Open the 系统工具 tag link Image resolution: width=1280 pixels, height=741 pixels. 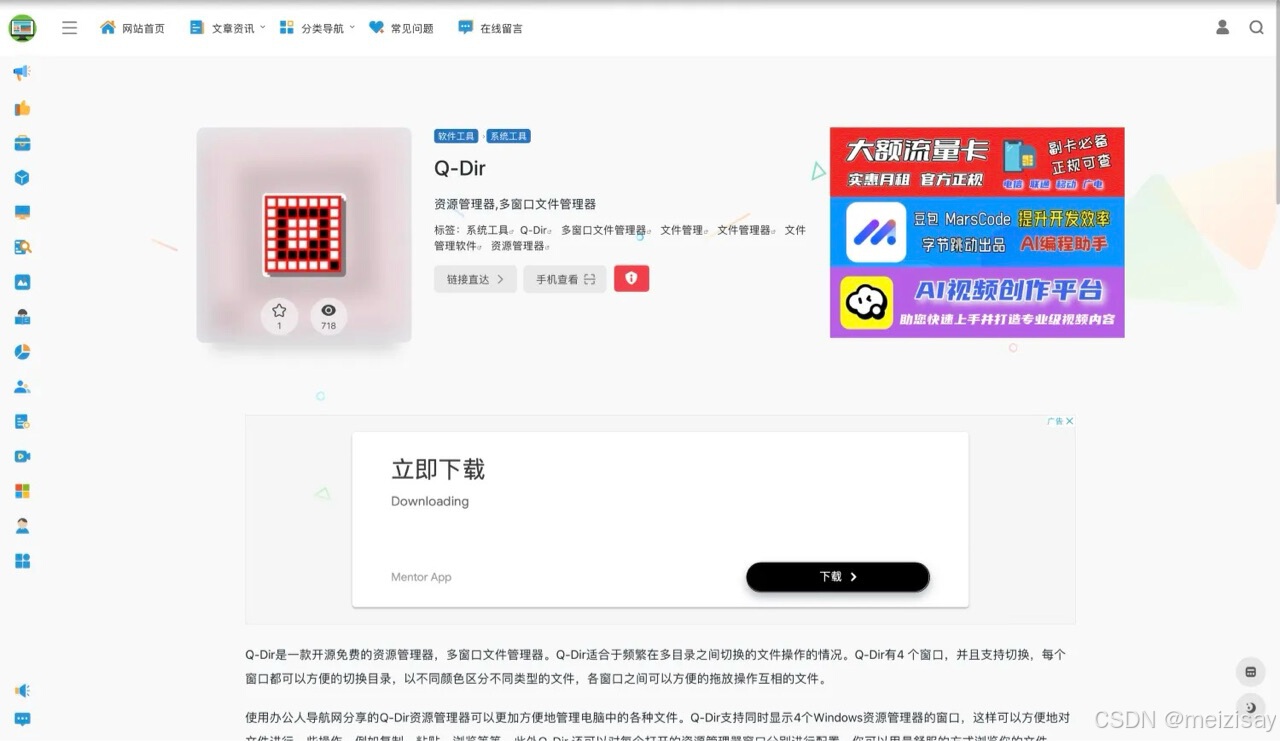(489, 230)
